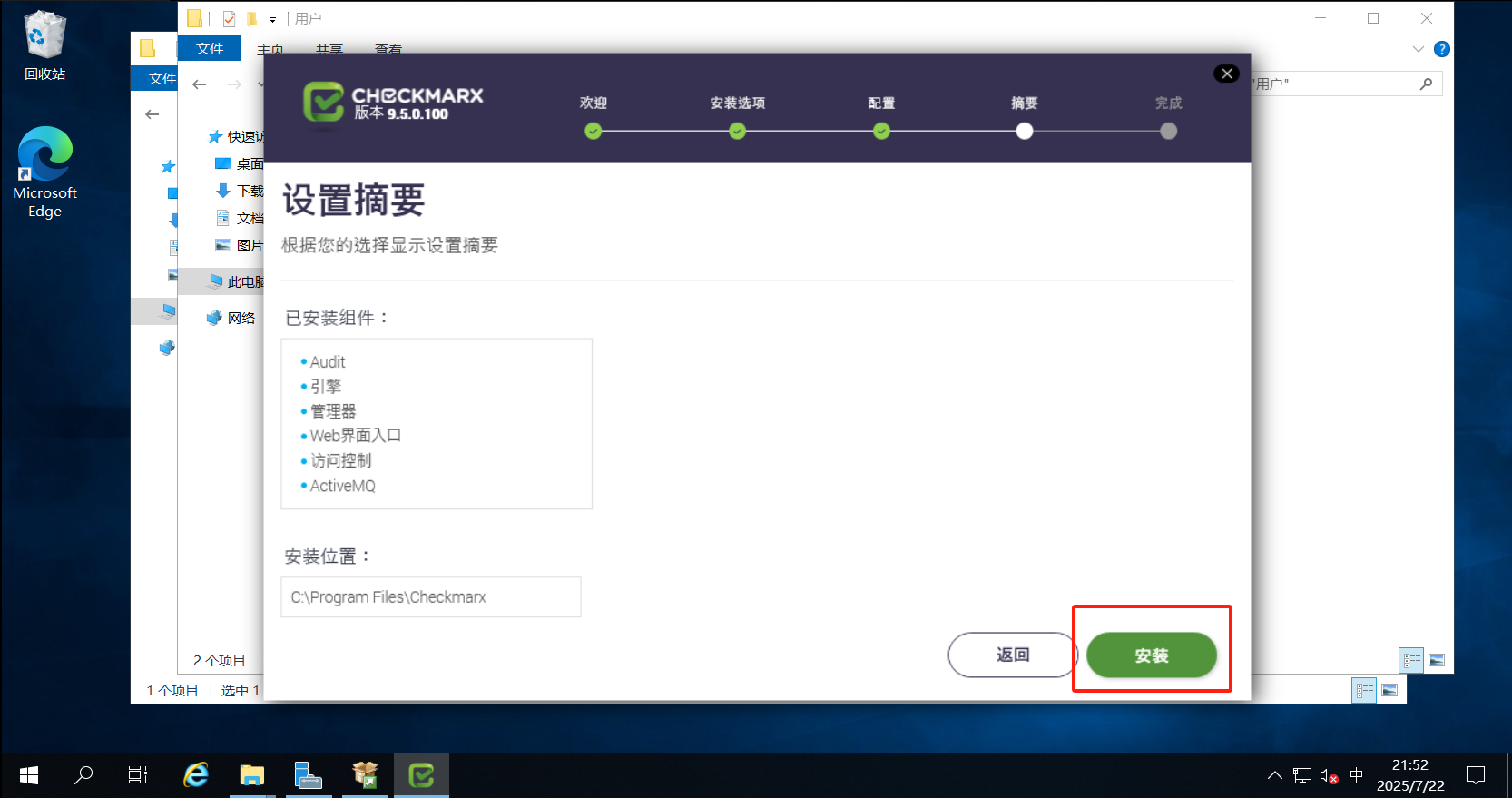This screenshot has width=1512, height=798.
Task: Open the Quick Access toolbar dropdown arrow
Action: pyautogui.click(x=272, y=19)
